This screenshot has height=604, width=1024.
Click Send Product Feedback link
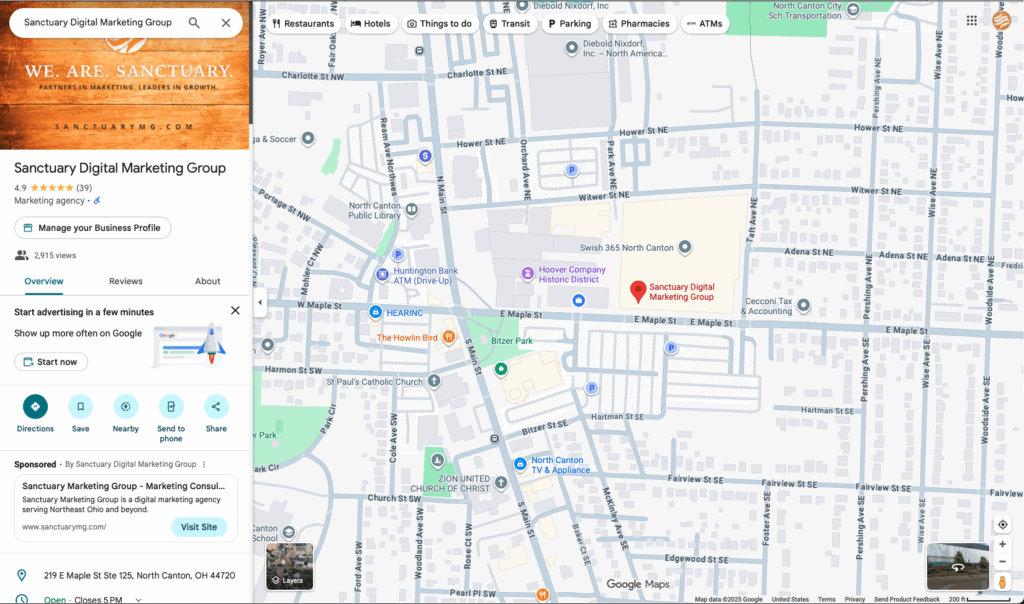click(906, 599)
